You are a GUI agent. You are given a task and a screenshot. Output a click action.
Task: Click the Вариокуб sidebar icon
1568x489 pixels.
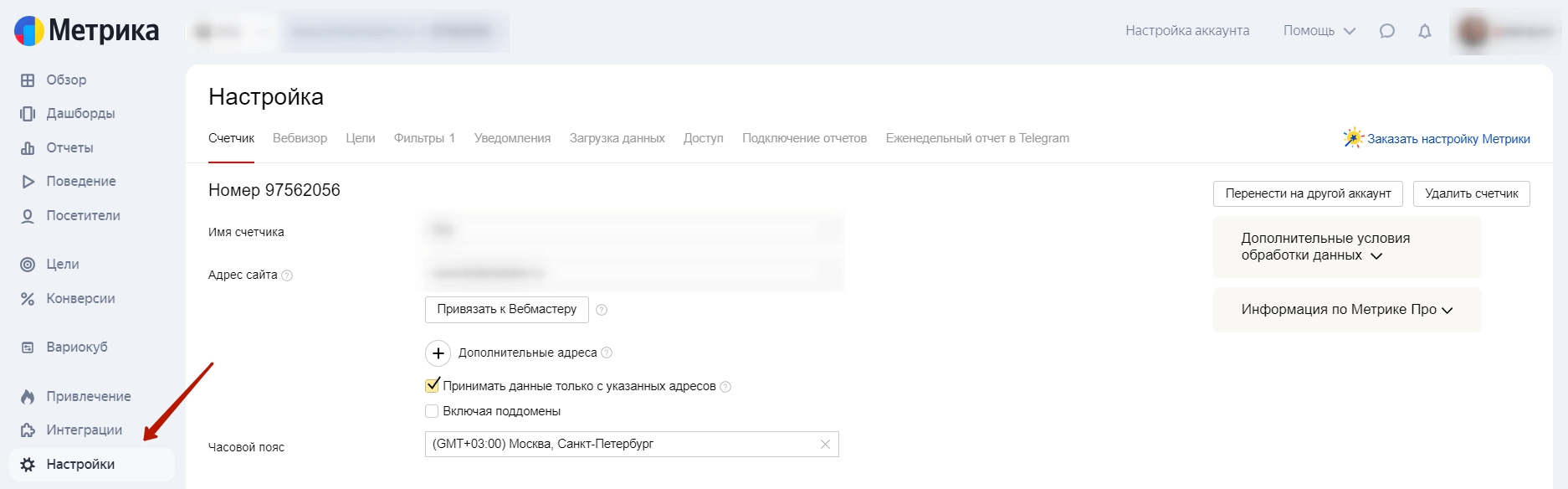click(28, 347)
